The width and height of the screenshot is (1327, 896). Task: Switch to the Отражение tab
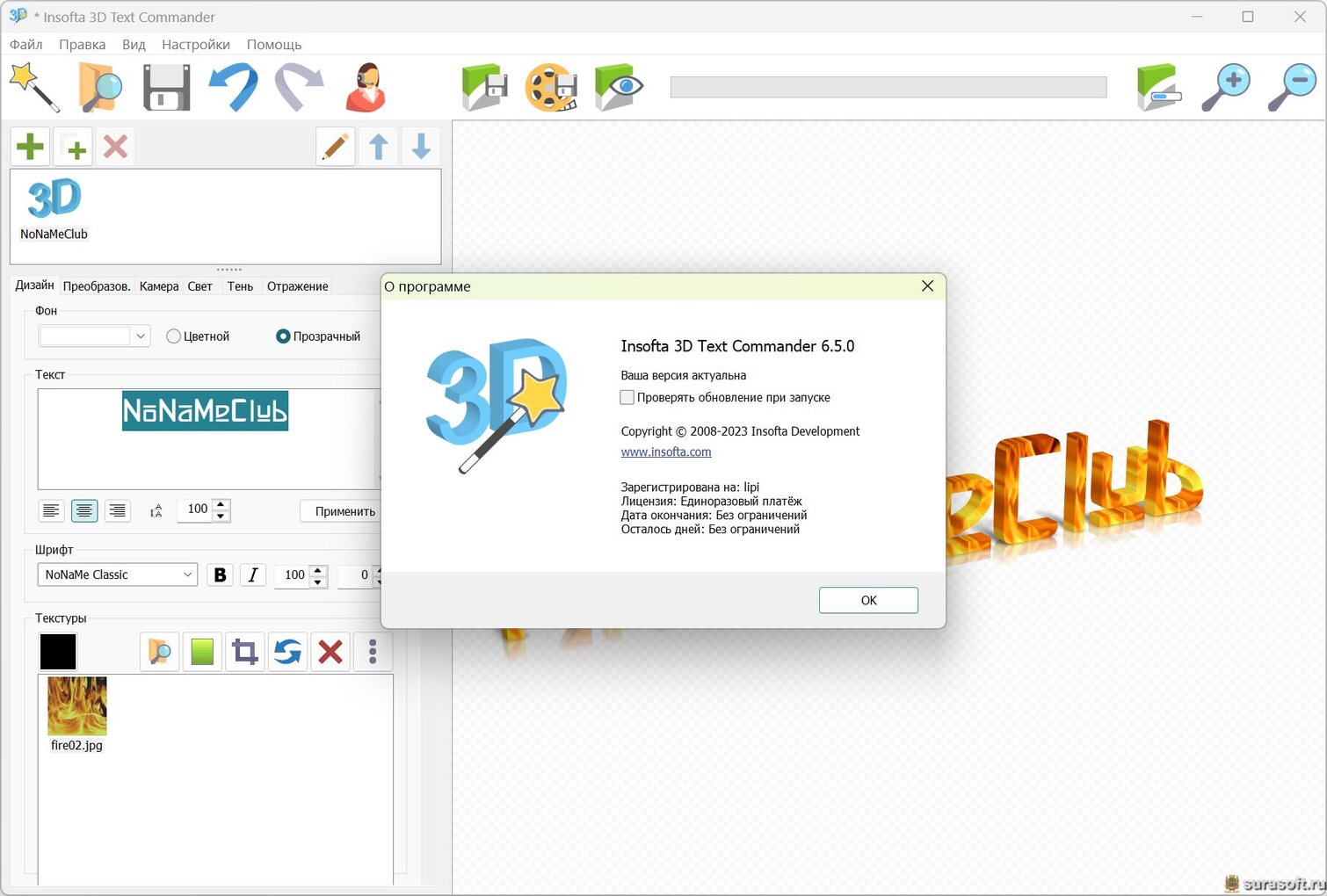pyautogui.click(x=298, y=286)
